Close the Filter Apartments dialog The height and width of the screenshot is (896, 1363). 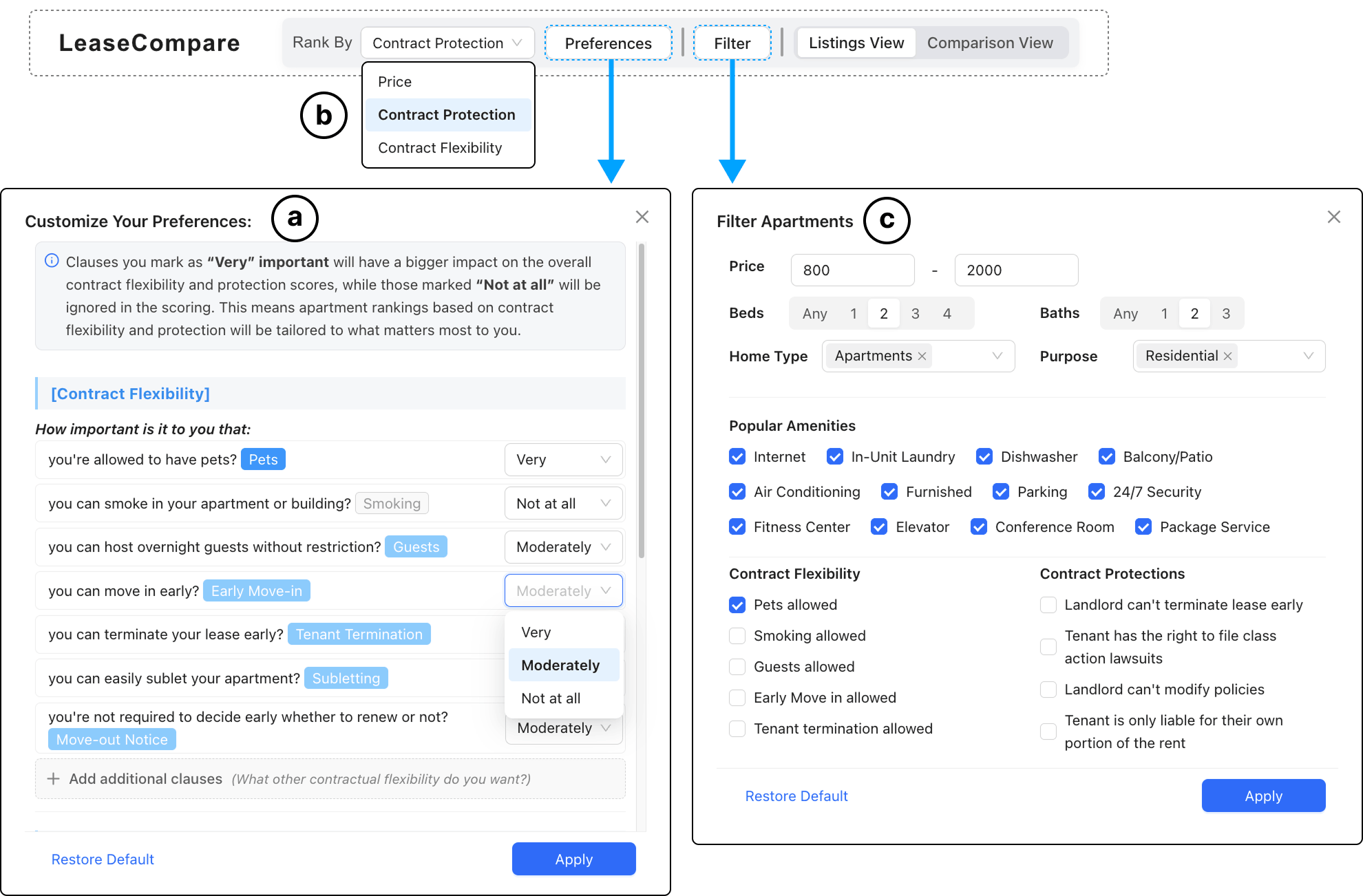pyautogui.click(x=1333, y=217)
